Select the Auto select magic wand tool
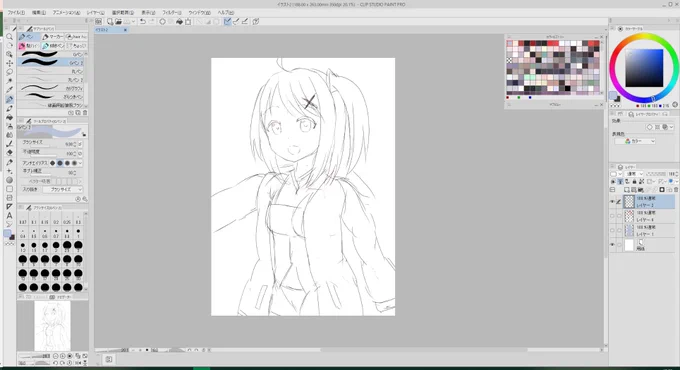The width and height of the screenshot is (680, 370). click(x=9, y=81)
